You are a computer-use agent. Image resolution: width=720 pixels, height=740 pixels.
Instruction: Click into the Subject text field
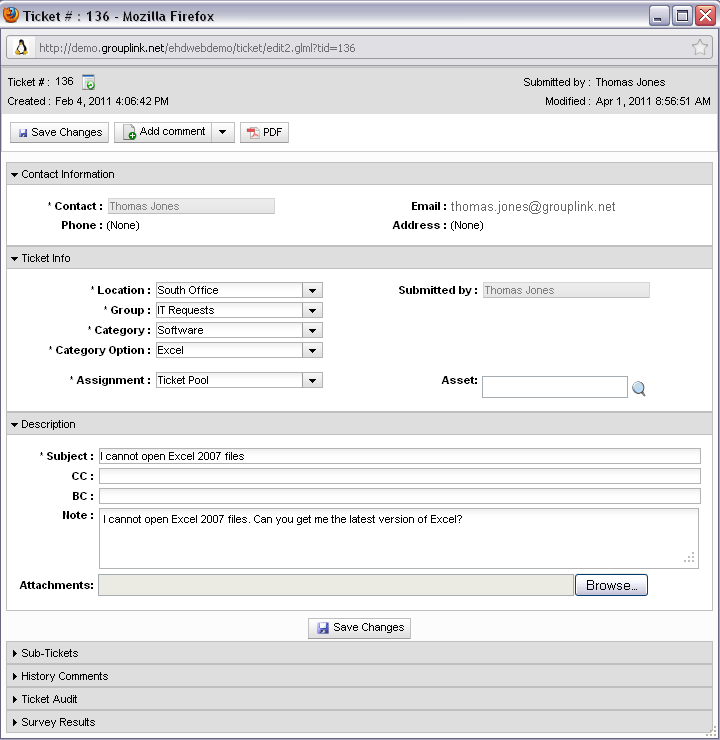[400, 456]
